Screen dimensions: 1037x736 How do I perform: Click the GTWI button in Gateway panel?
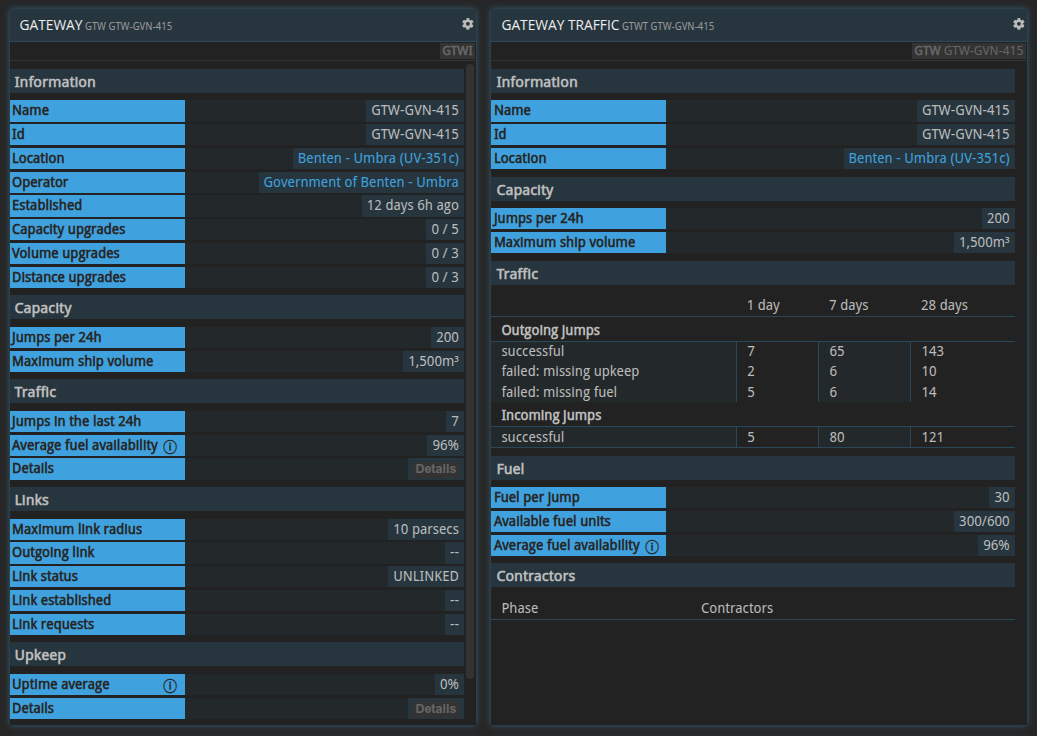(x=457, y=51)
